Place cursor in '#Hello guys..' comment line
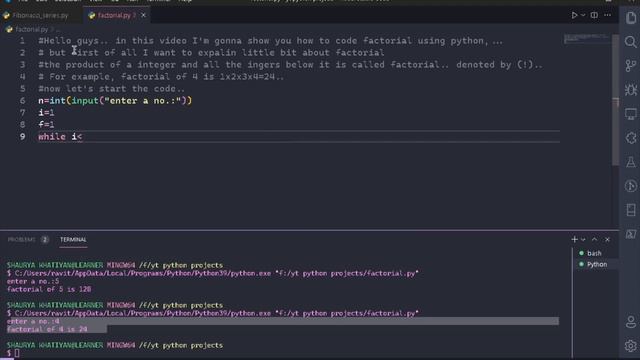640x360 pixels. click(x=271, y=41)
